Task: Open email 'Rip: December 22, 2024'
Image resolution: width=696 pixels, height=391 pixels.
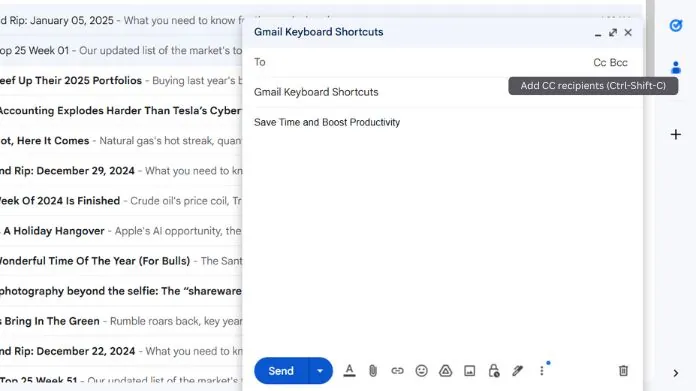Action: pyautogui.click(x=121, y=351)
